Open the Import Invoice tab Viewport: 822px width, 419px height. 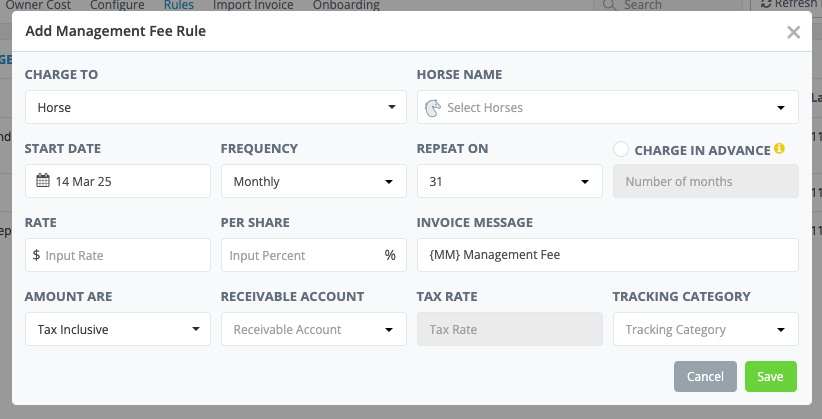coord(253,5)
